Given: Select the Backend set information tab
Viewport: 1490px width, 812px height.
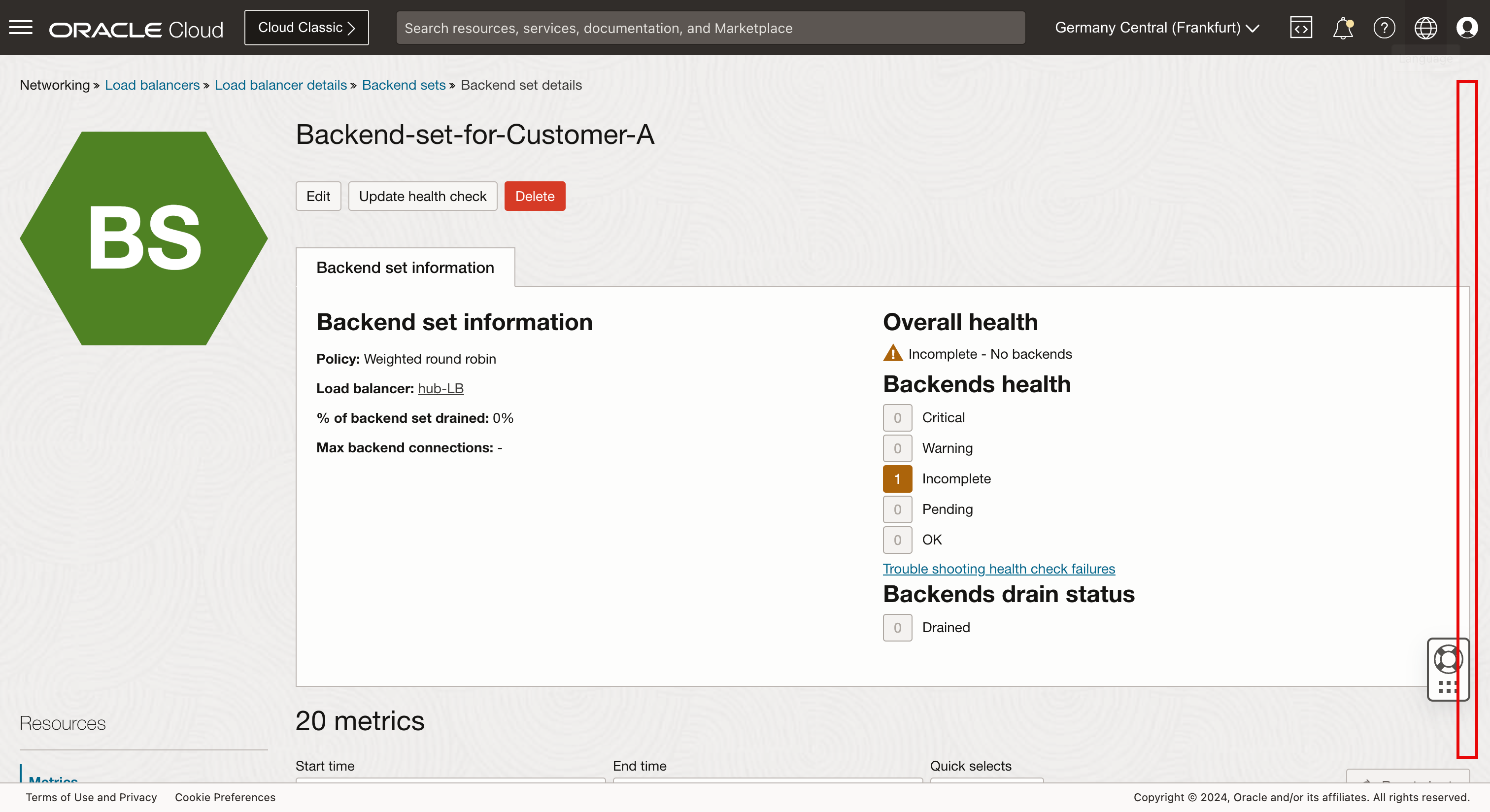Looking at the screenshot, I should tap(405, 267).
